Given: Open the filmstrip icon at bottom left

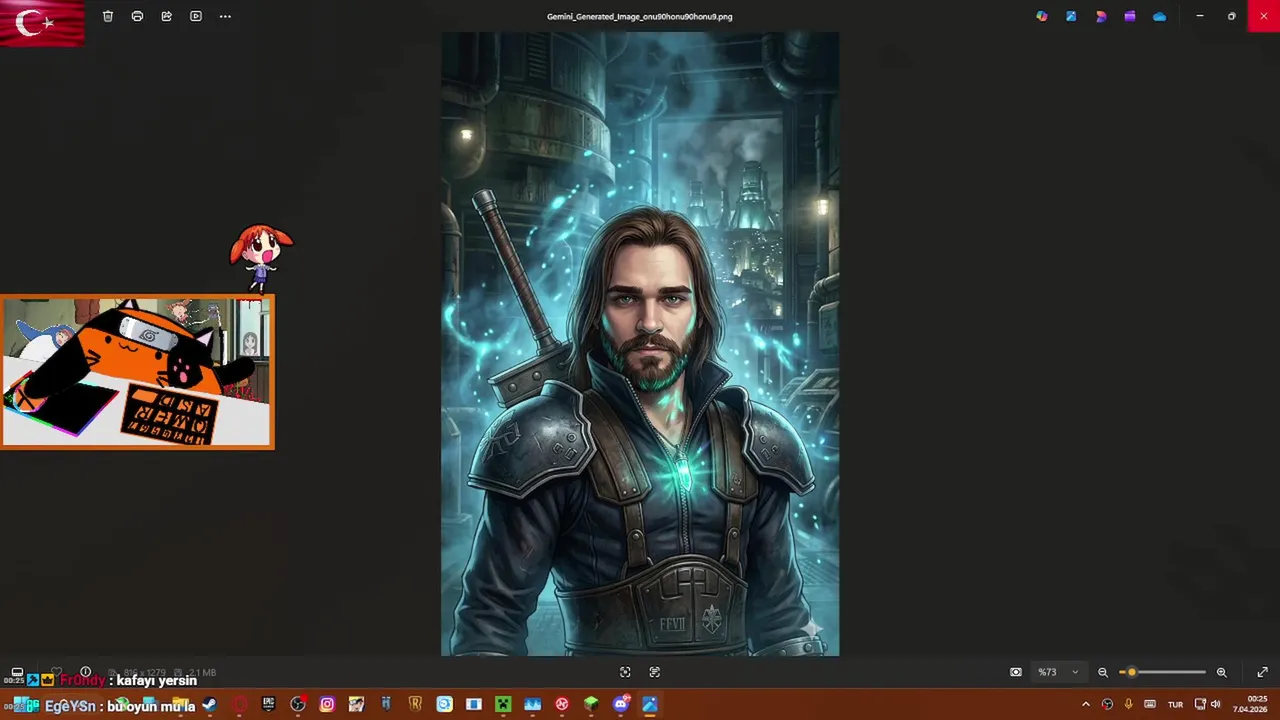Looking at the screenshot, I should [x=17, y=672].
